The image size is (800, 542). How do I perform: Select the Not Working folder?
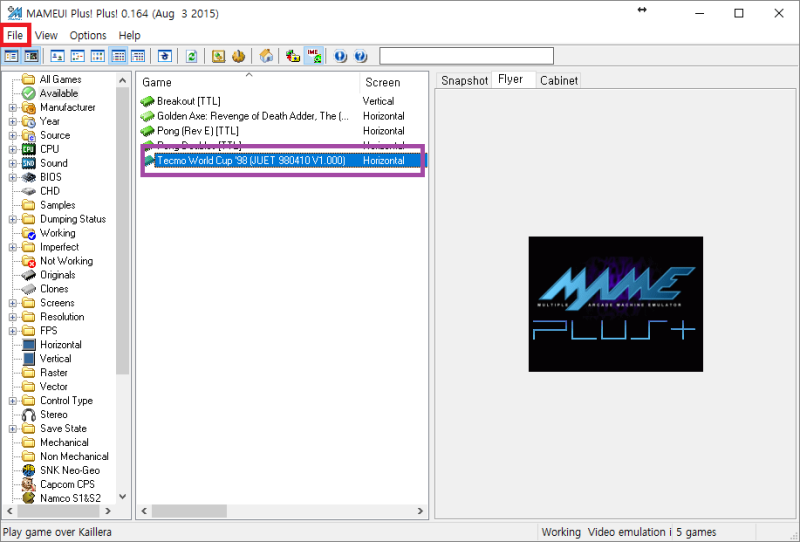66,261
